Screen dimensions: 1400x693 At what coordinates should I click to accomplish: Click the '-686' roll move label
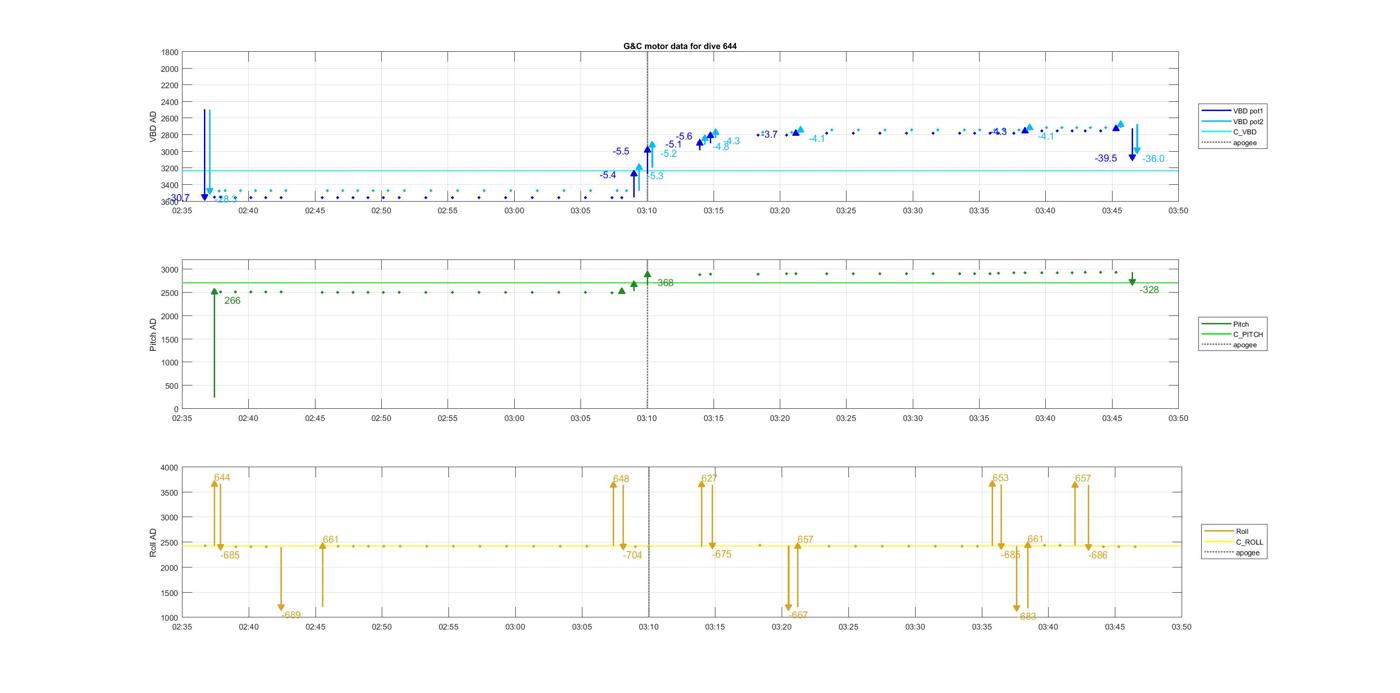coord(1098,555)
